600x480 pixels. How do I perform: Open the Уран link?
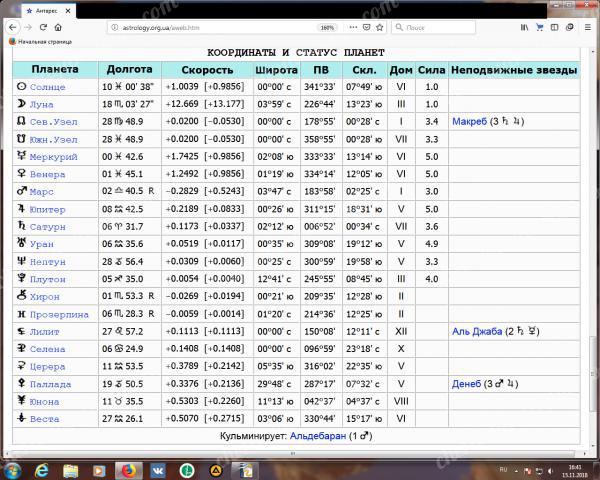[x=42, y=244]
